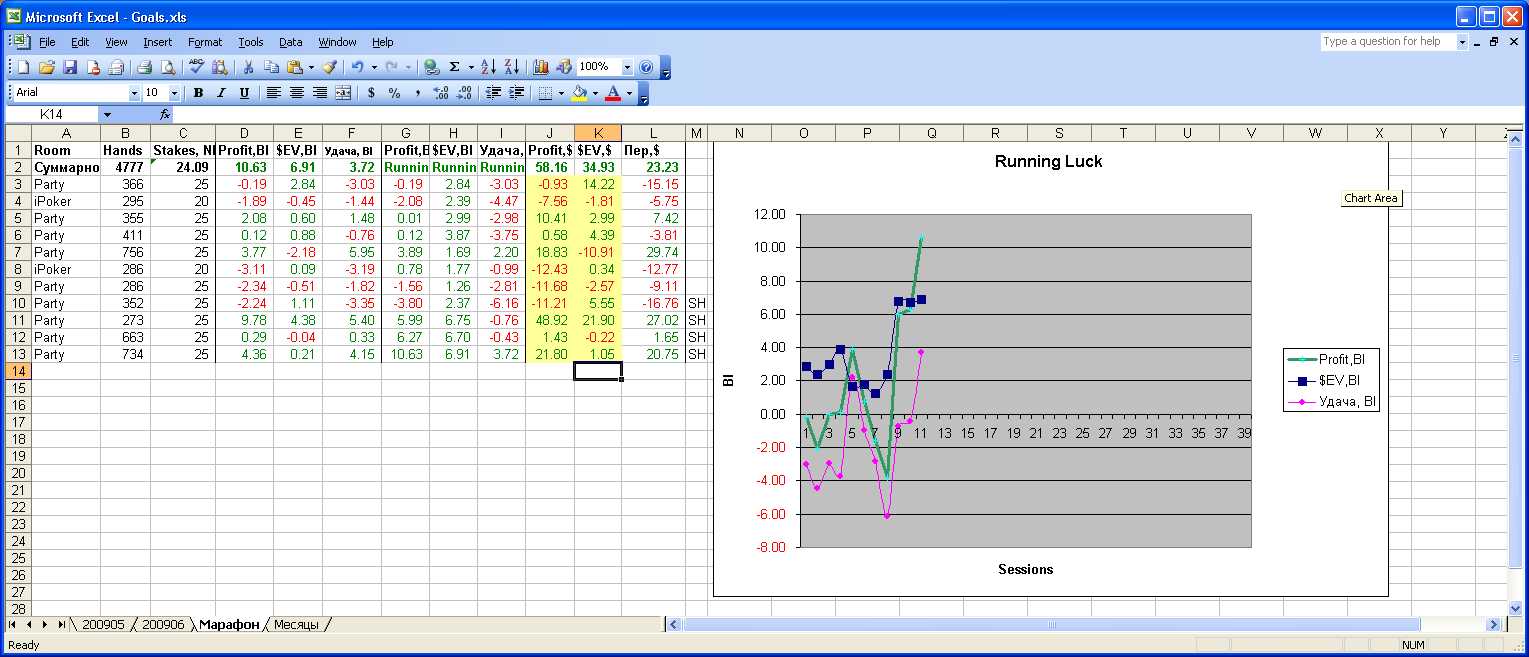Open the Insert menu

157,42
